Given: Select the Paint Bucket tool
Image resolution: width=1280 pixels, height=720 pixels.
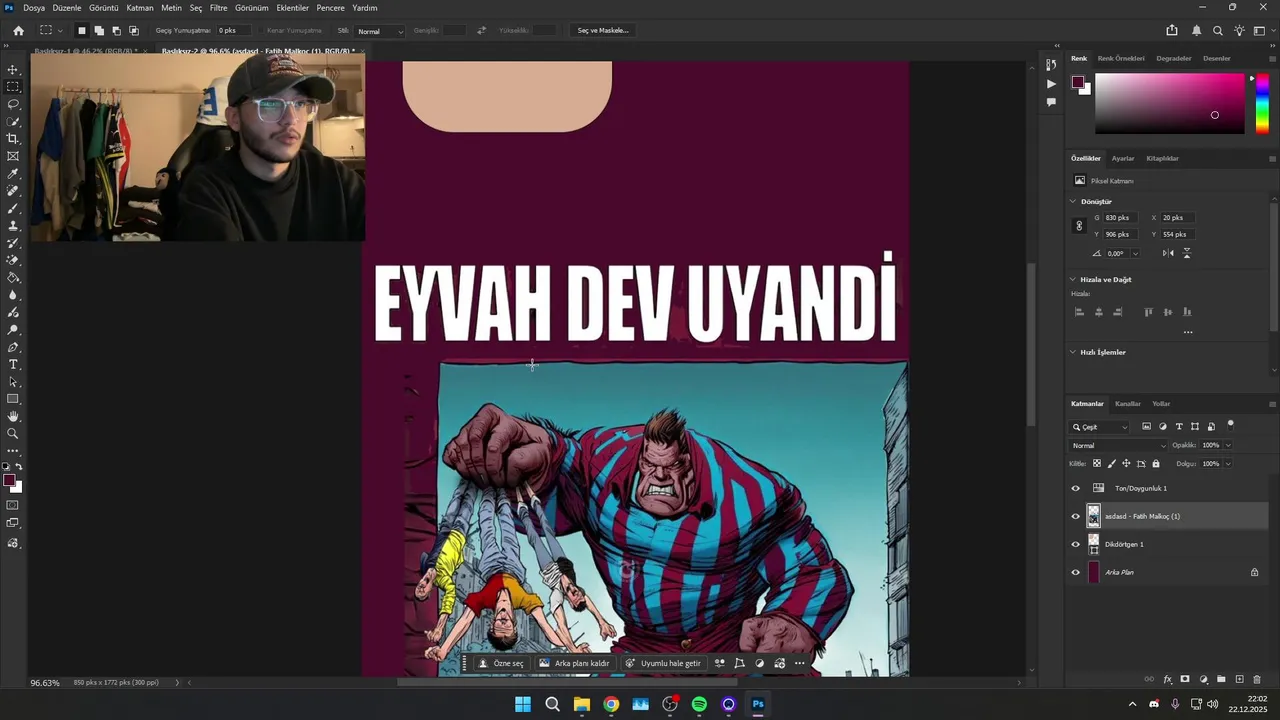Looking at the screenshot, I should pyautogui.click(x=13, y=278).
